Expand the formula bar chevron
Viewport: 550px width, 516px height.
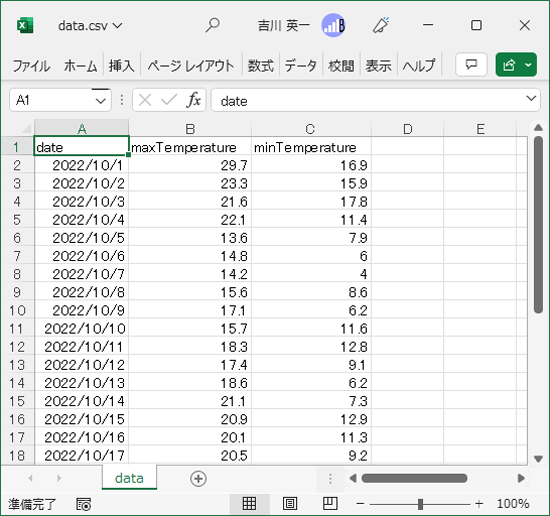531,99
